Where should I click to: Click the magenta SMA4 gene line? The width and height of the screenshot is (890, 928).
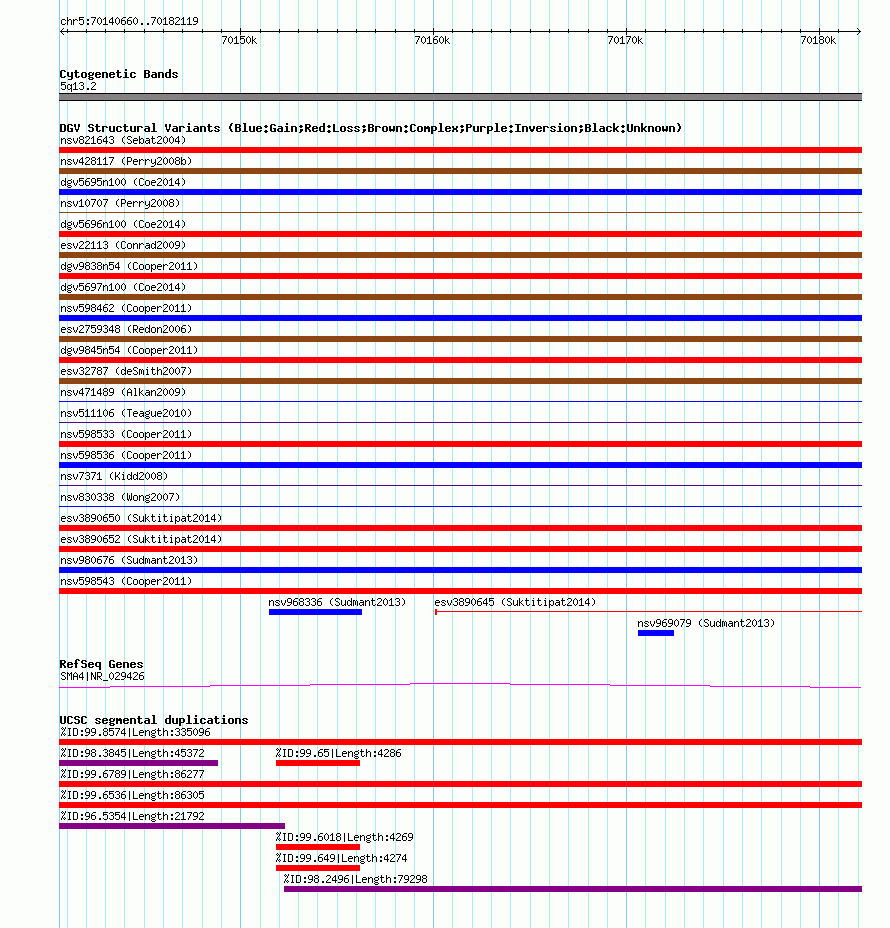[460, 685]
